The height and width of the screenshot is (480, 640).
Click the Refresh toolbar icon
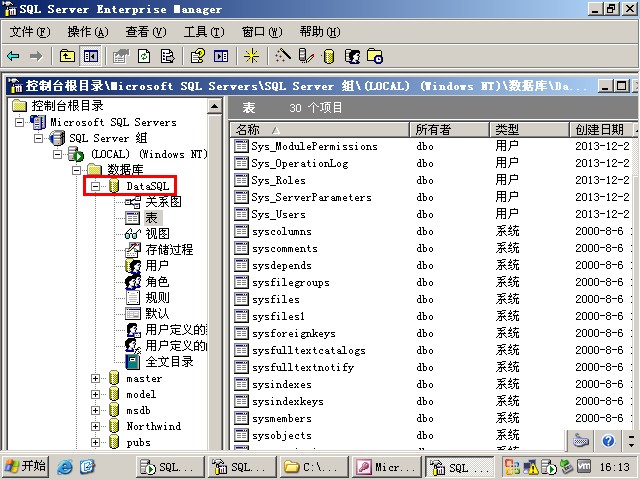click(144, 56)
